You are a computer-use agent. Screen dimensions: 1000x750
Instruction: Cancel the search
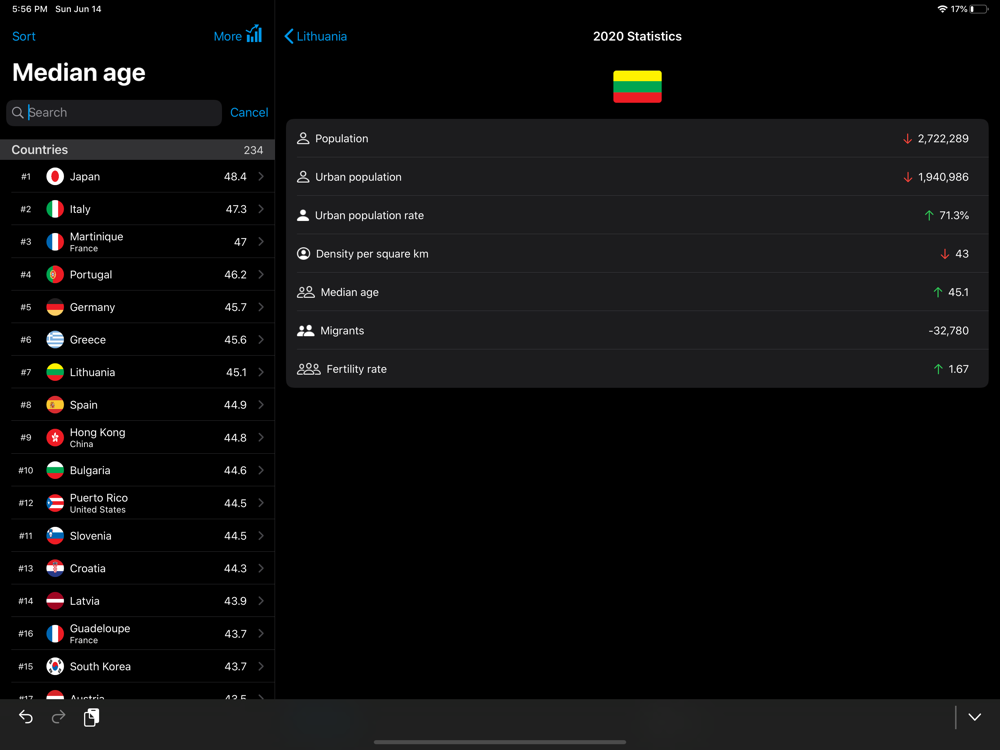click(249, 112)
